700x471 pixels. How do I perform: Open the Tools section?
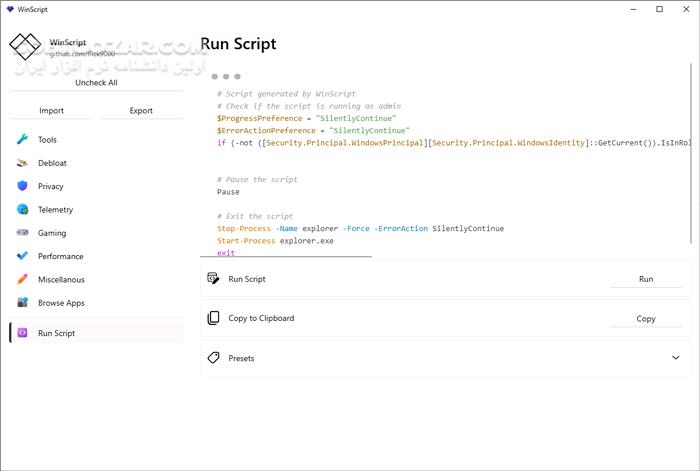click(96, 140)
